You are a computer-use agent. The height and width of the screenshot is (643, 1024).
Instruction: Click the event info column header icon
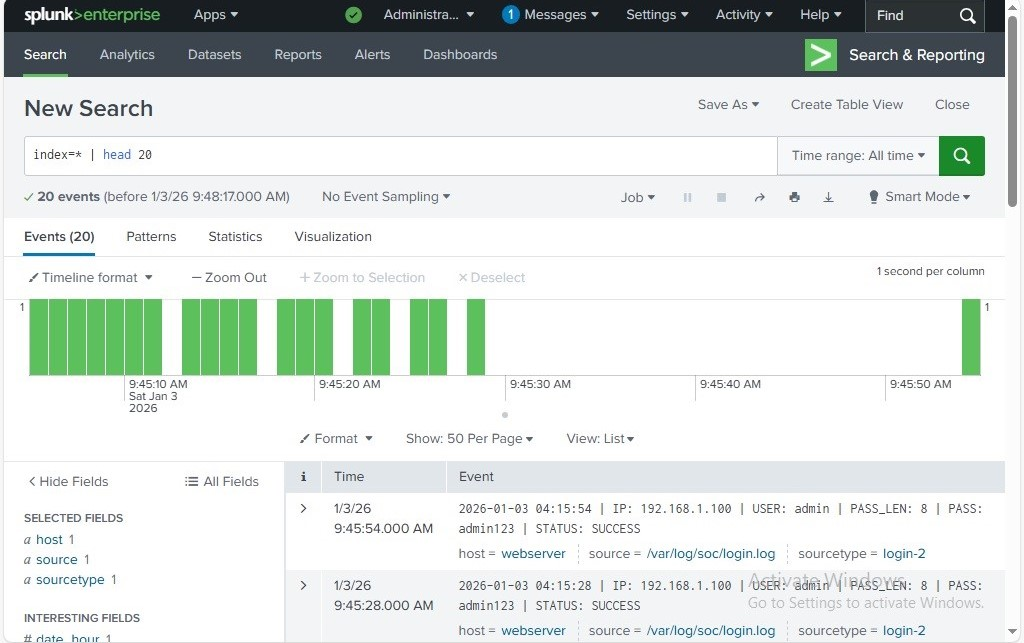(303, 477)
